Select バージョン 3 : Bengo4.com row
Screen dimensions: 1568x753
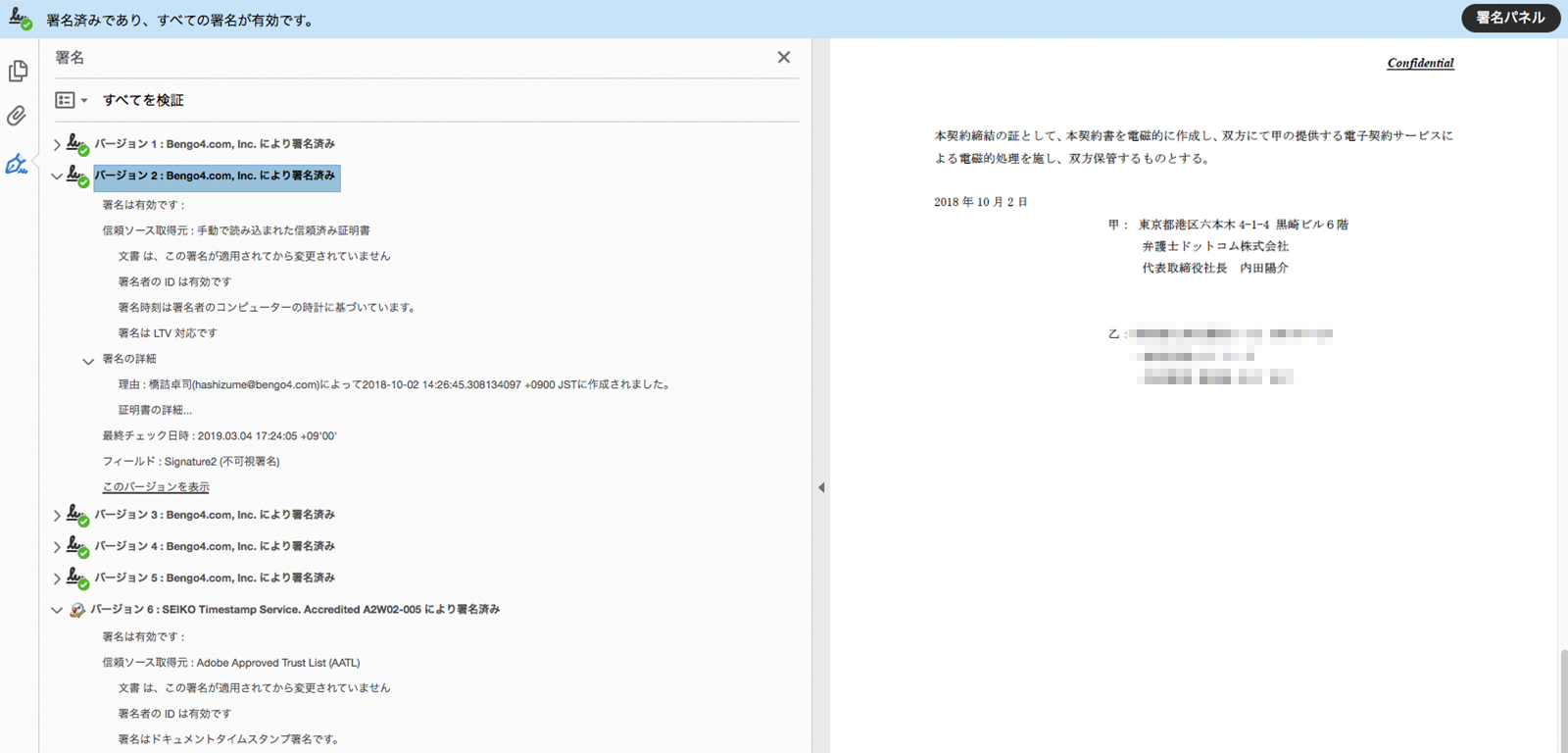pyautogui.click(x=215, y=515)
